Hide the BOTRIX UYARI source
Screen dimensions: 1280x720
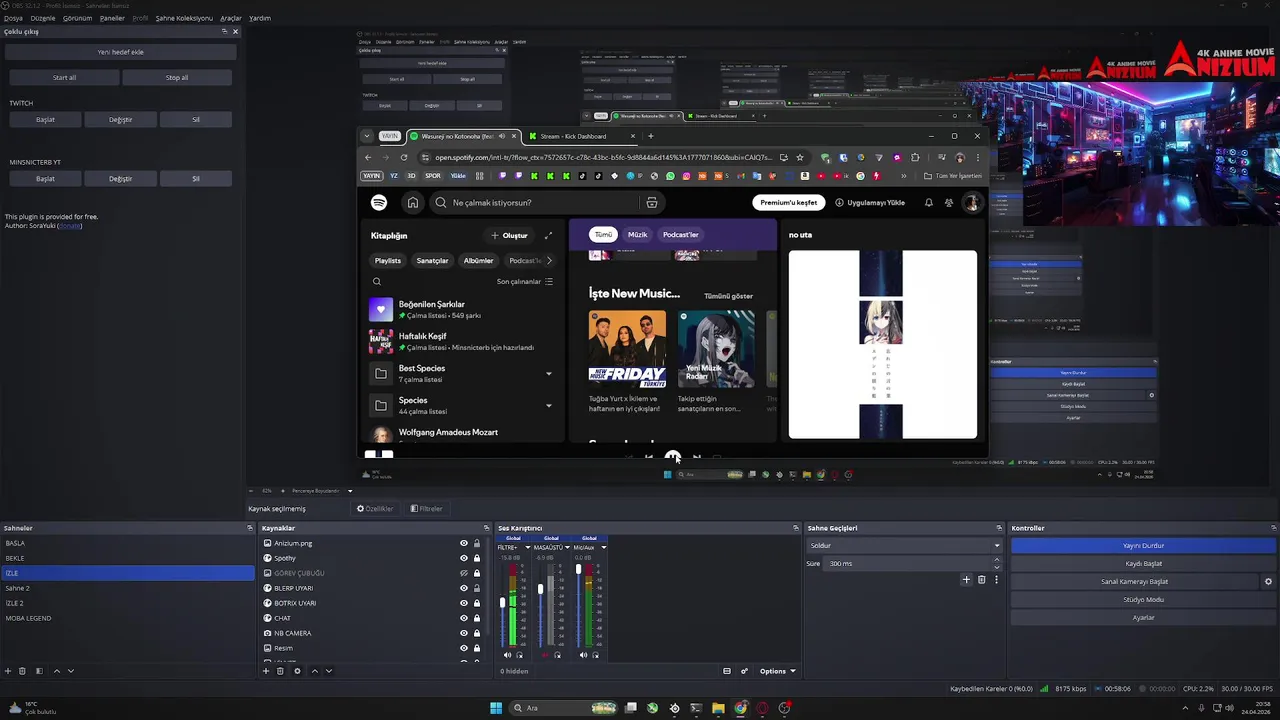coord(463,603)
